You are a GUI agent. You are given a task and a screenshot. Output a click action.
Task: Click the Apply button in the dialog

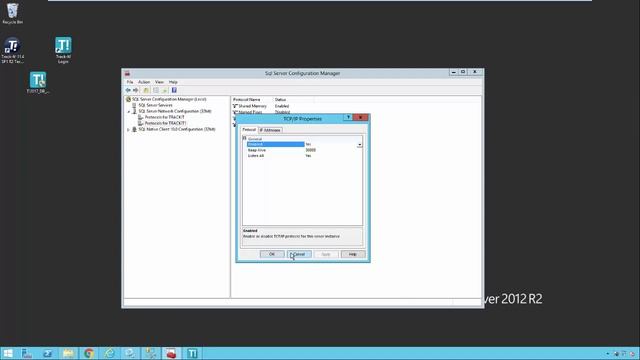(326, 254)
